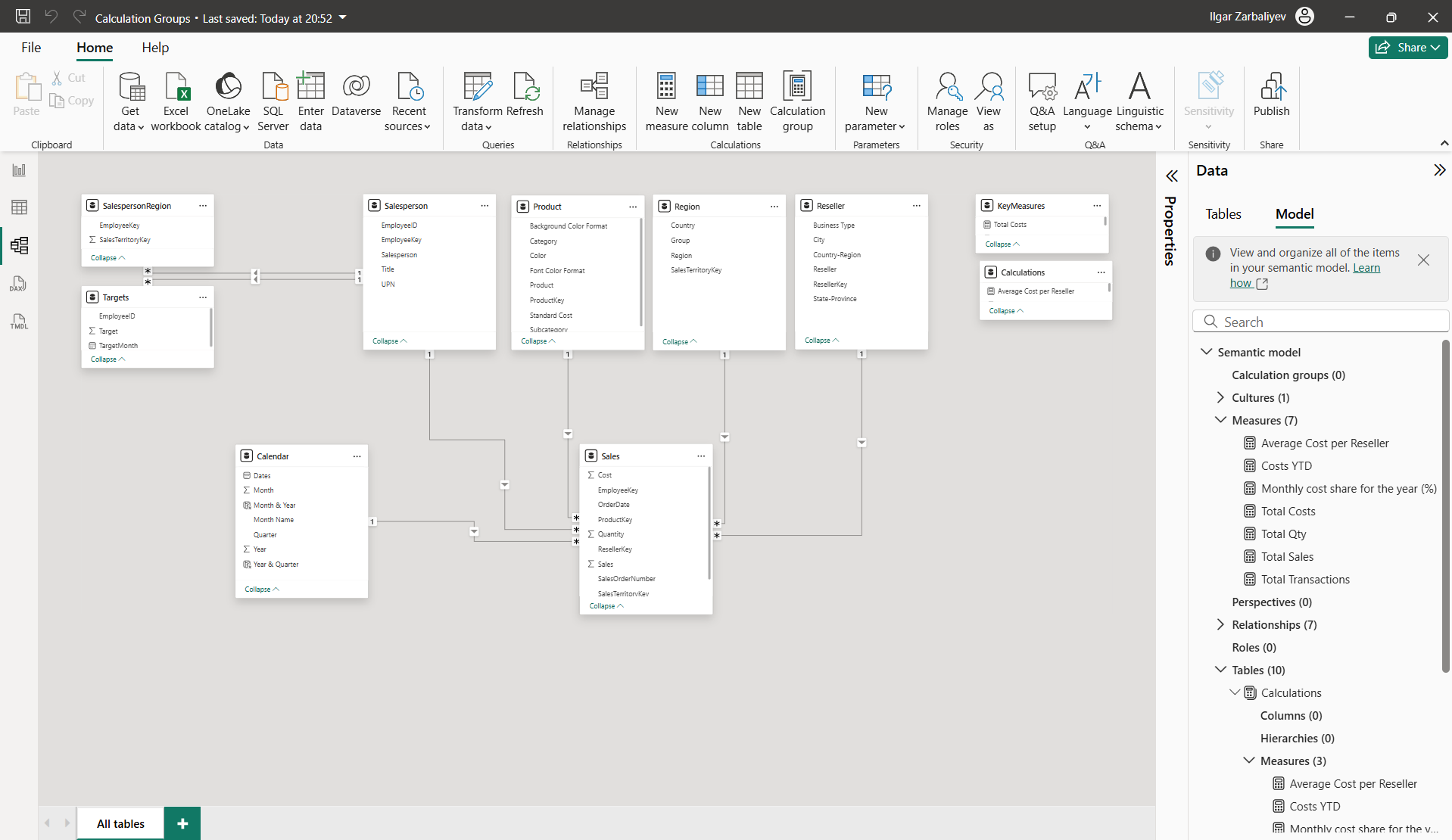Image resolution: width=1452 pixels, height=840 pixels.
Task: Open Manage roles security settings
Action: (x=947, y=102)
